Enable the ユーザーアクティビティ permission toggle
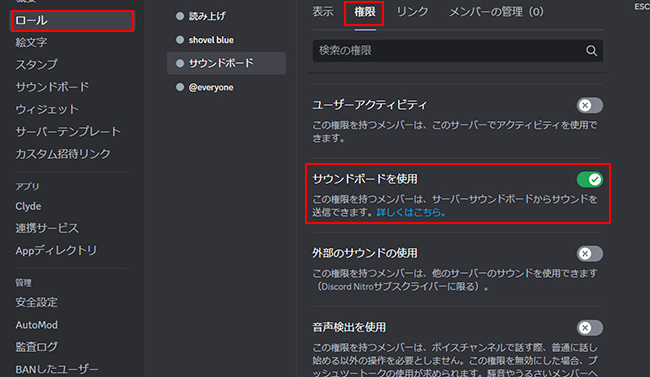Image resolution: width=650 pixels, height=377 pixels. [589, 105]
